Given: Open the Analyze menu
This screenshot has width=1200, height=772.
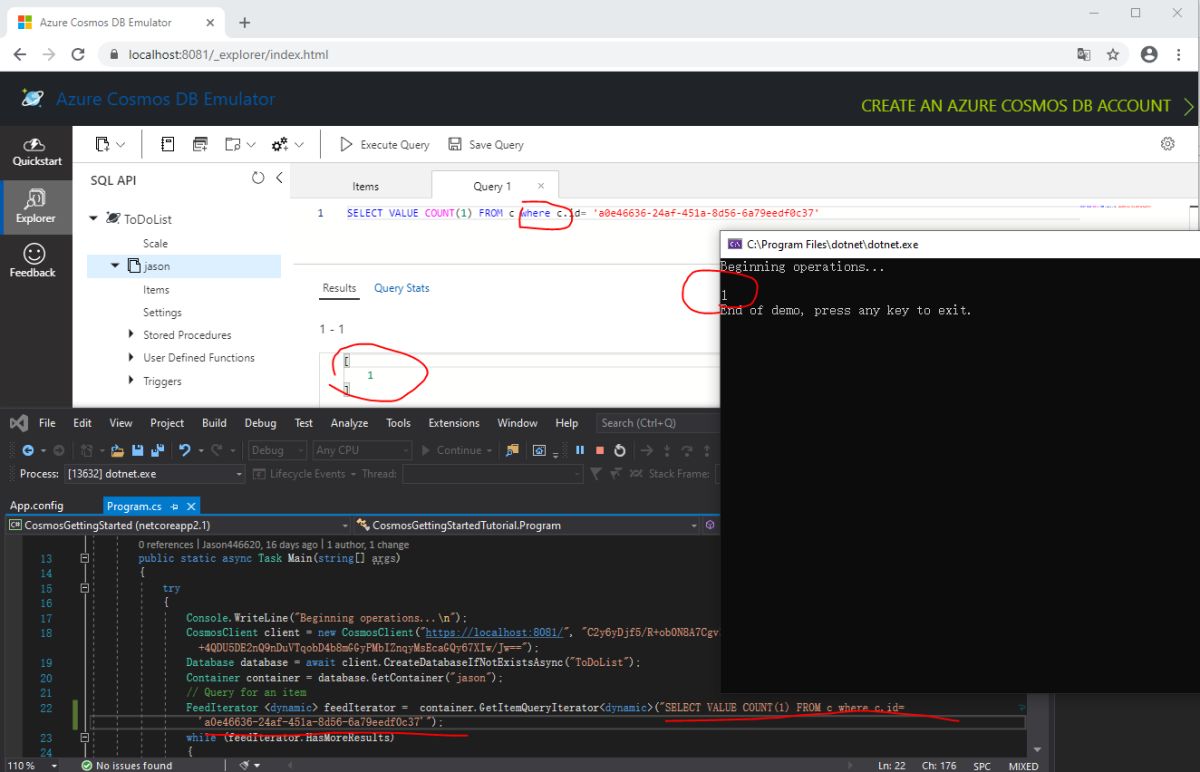Looking at the screenshot, I should tap(349, 423).
